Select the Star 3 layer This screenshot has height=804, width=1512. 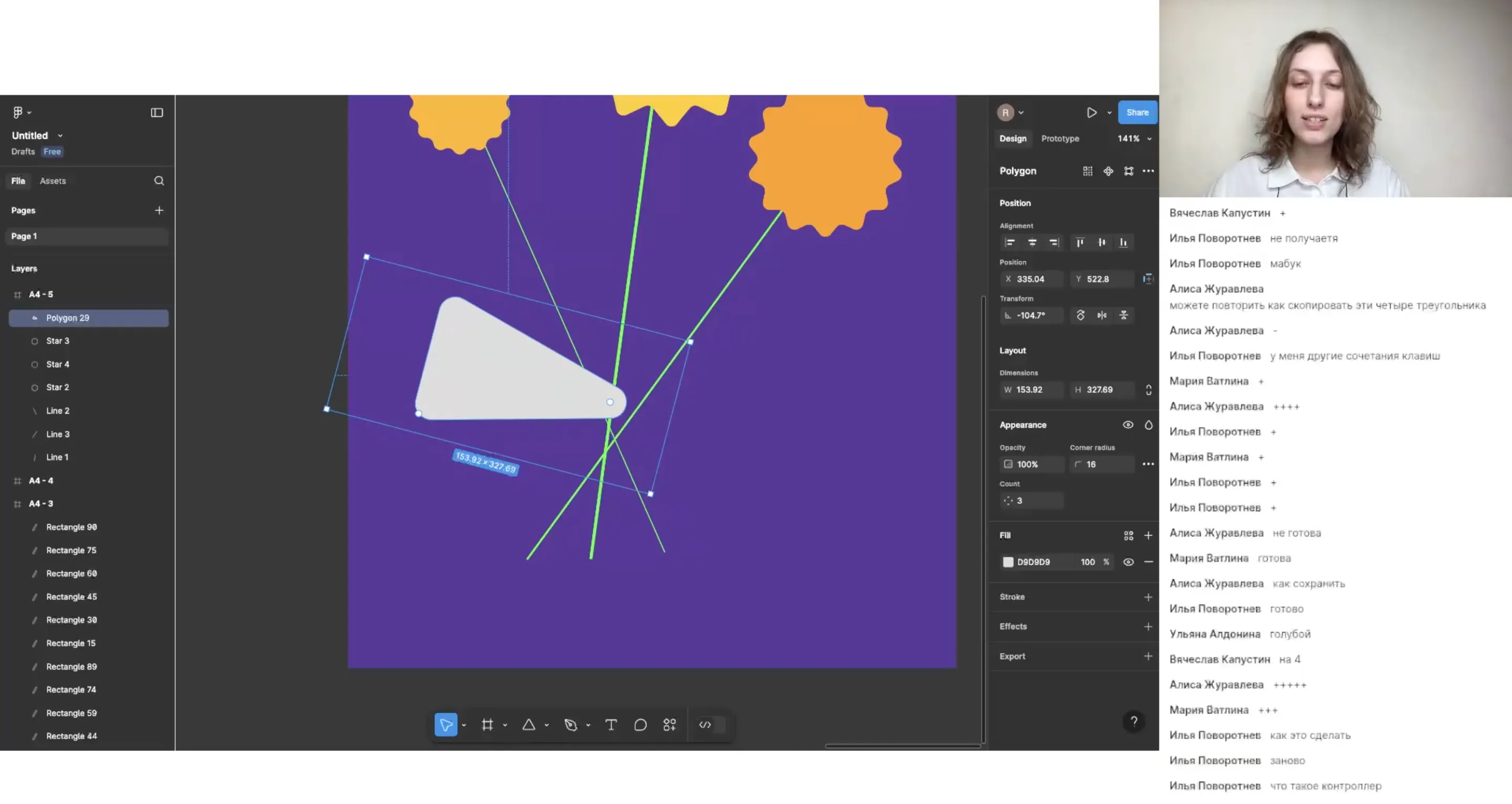click(x=58, y=341)
